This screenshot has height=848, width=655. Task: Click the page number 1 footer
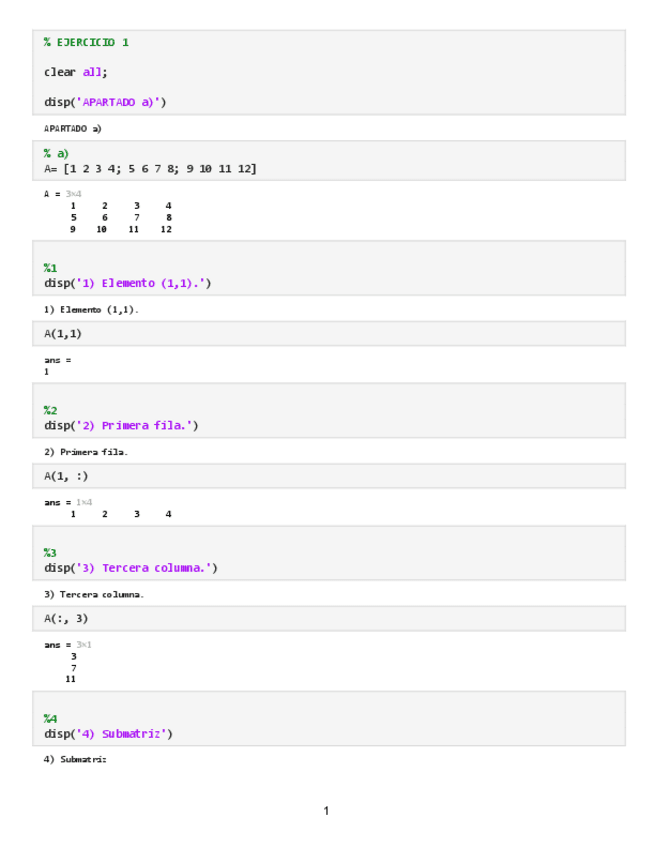[x=326, y=811]
